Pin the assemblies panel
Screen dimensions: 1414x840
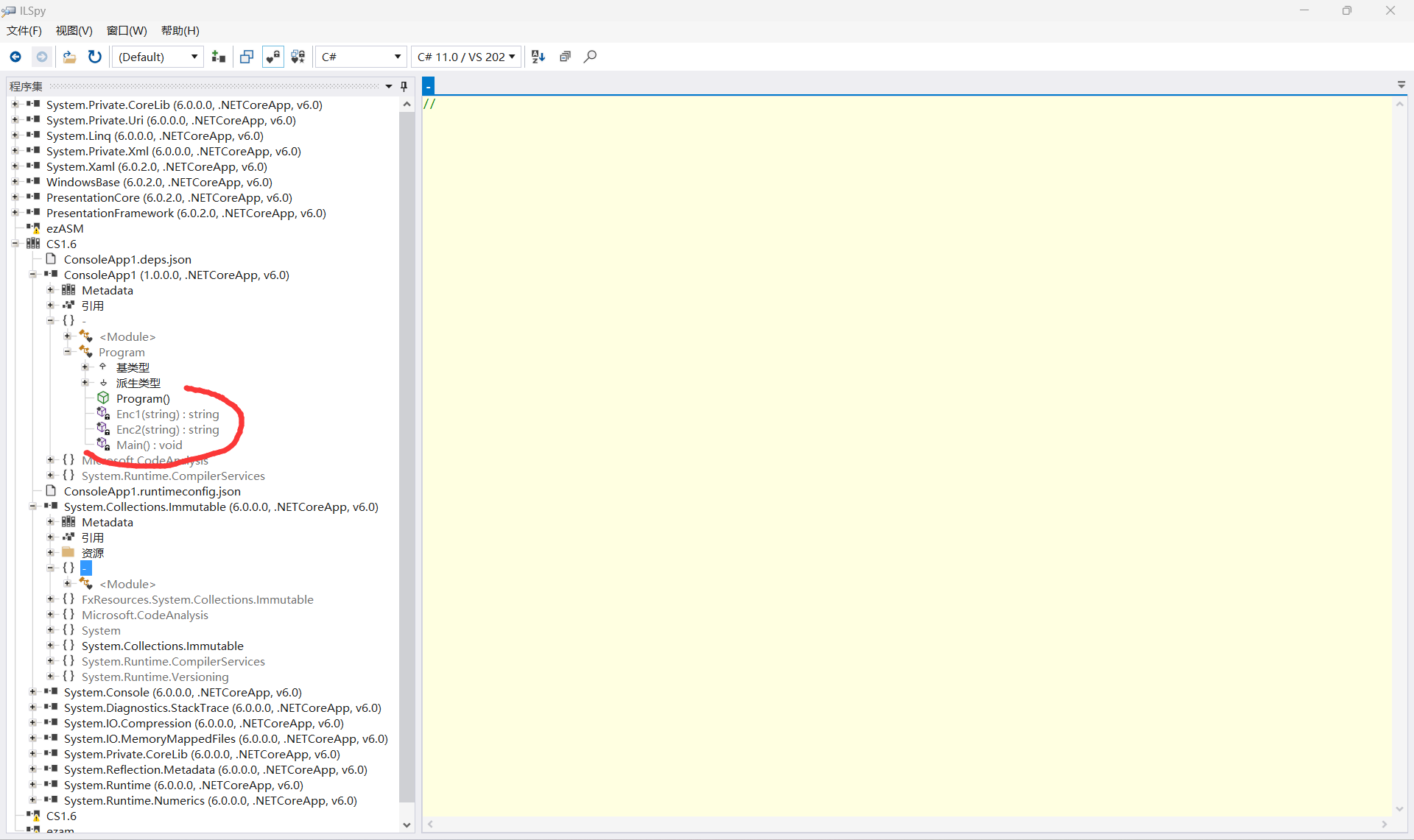point(404,86)
